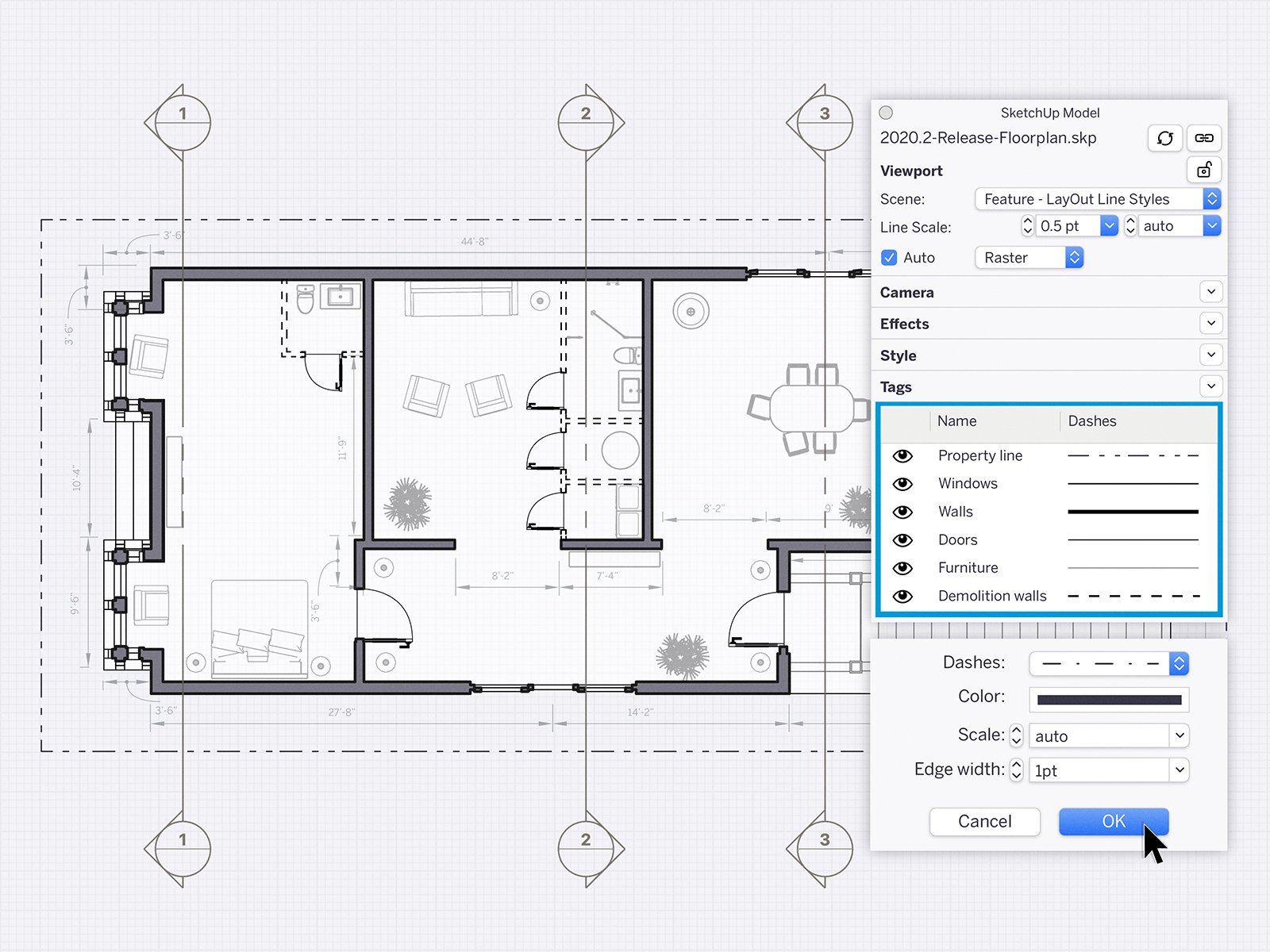1270x952 pixels.
Task: Hide the Walls tag
Action: (903, 512)
